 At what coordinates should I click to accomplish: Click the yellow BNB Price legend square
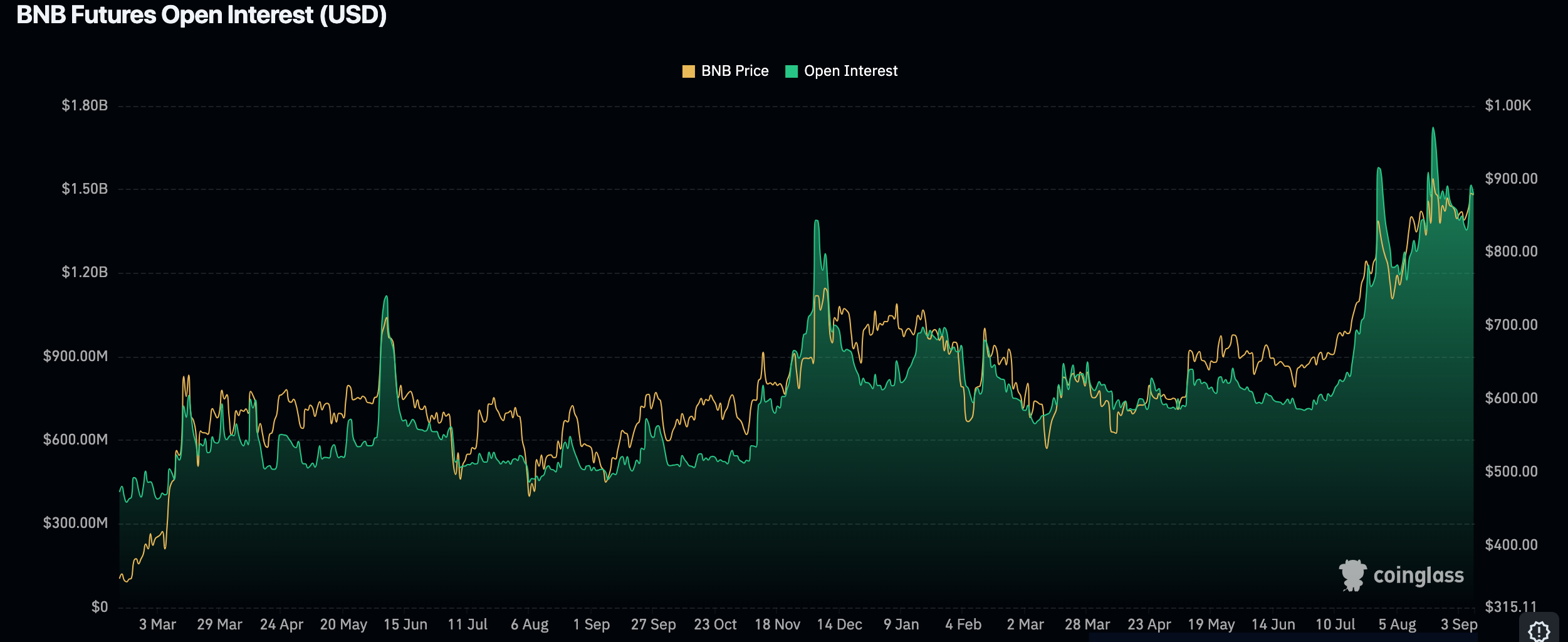pos(688,71)
